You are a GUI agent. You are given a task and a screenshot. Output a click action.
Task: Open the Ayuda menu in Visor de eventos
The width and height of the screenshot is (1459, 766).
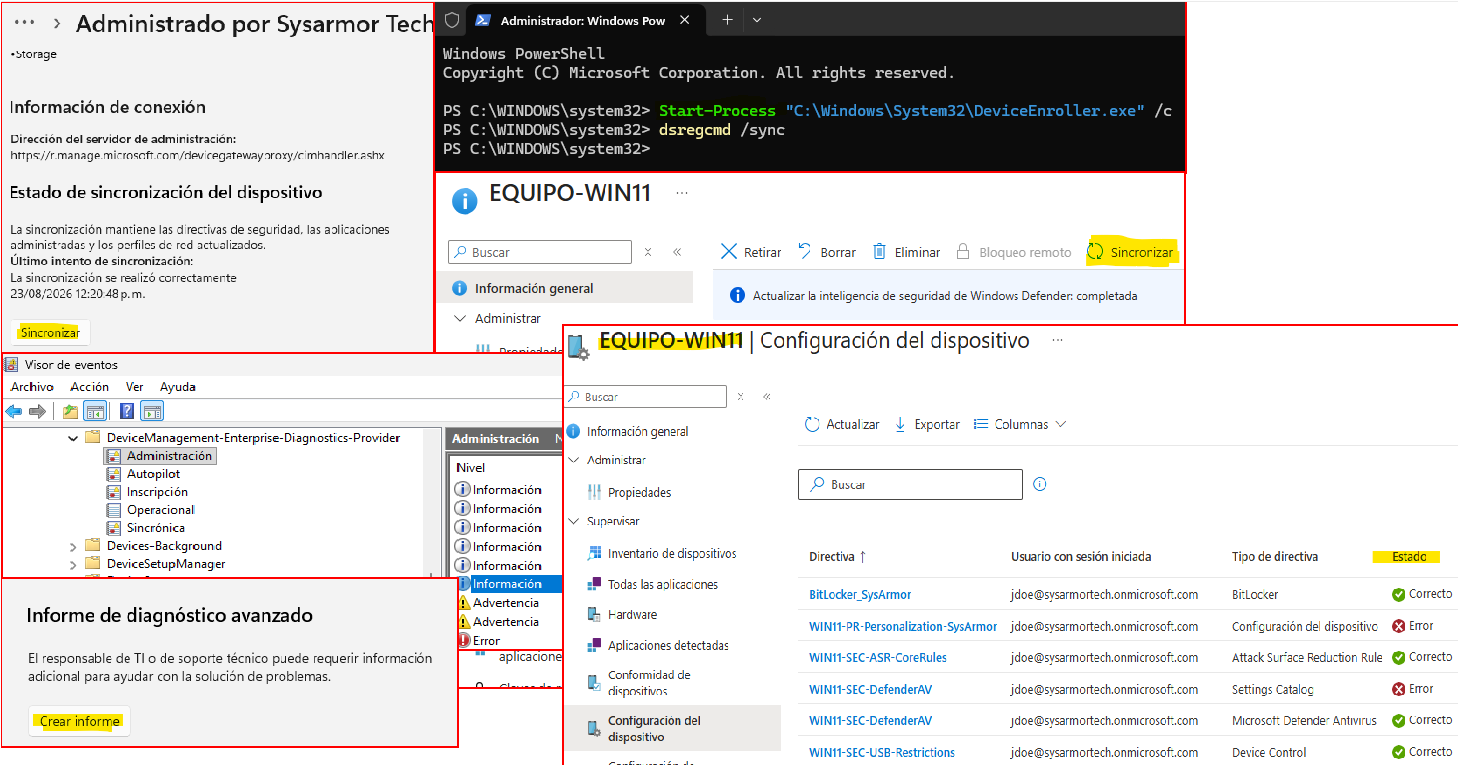178,386
